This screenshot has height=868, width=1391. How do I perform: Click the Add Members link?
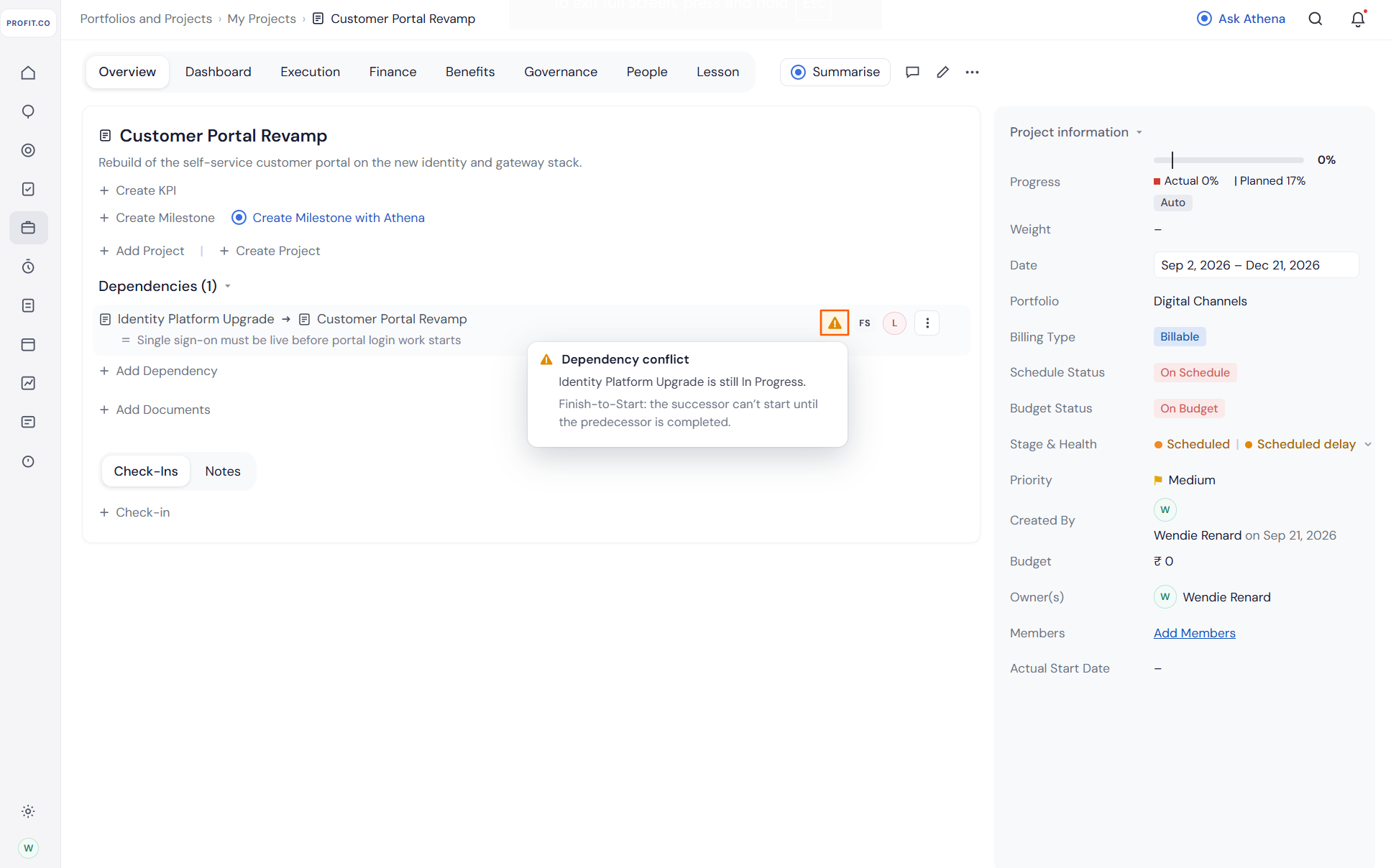coord(1194,633)
